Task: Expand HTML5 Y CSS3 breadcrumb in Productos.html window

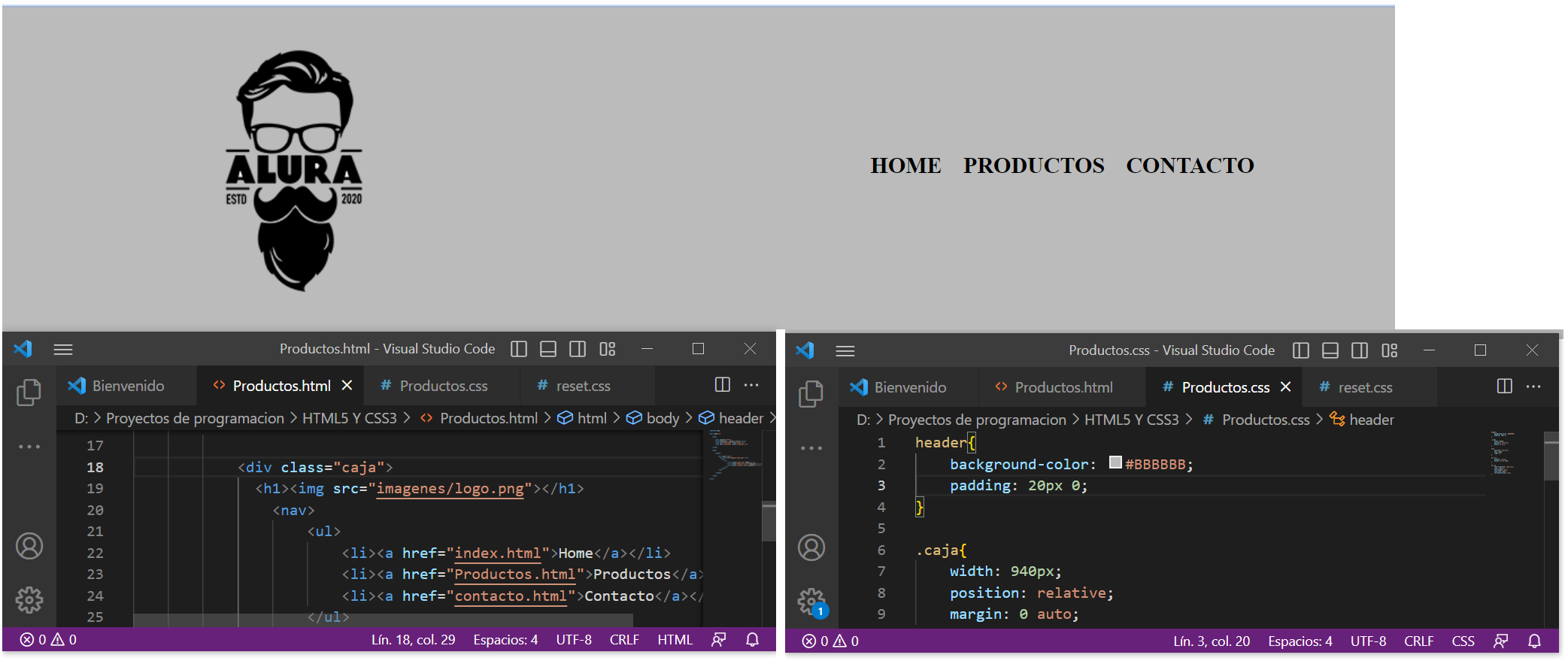Action: [x=350, y=418]
